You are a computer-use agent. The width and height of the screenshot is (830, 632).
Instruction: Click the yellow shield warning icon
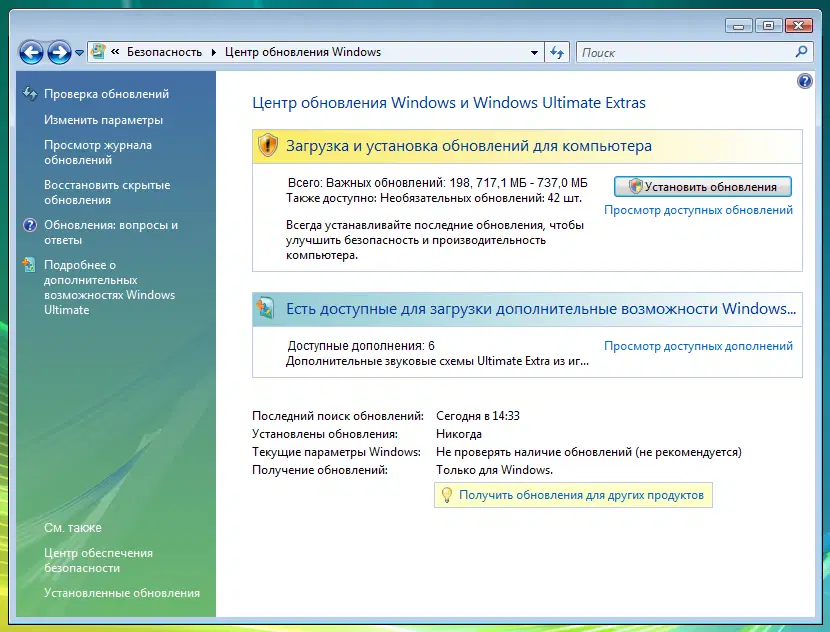[268, 145]
